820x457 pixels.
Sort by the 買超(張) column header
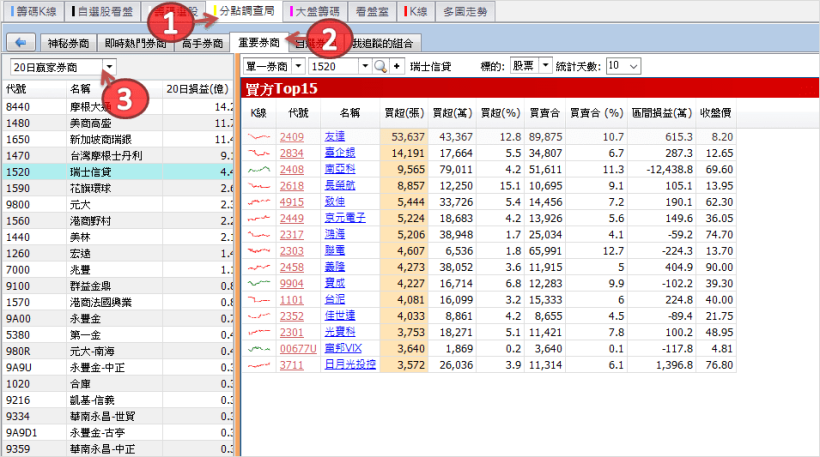pyautogui.click(x=404, y=113)
